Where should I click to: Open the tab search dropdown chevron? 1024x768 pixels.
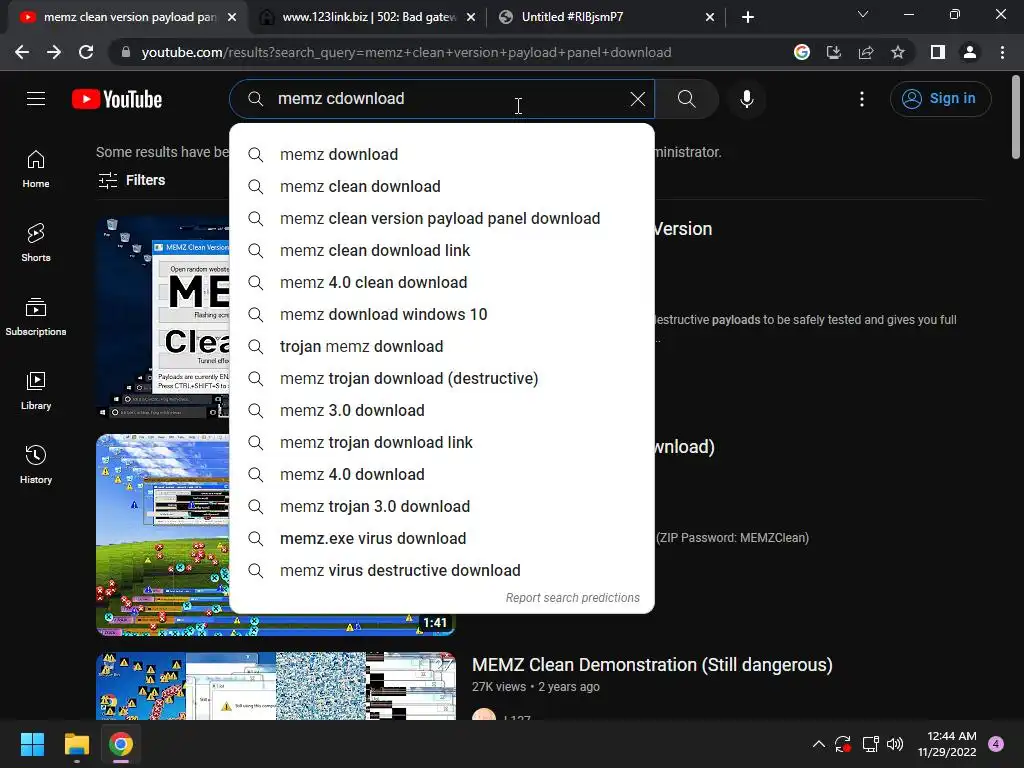tap(863, 14)
